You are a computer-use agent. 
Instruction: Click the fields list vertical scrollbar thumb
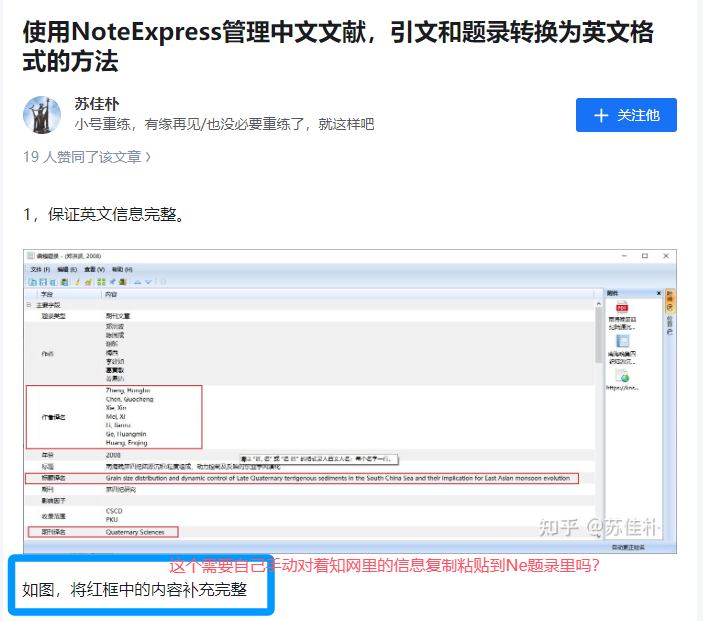[x=599, y=335]
